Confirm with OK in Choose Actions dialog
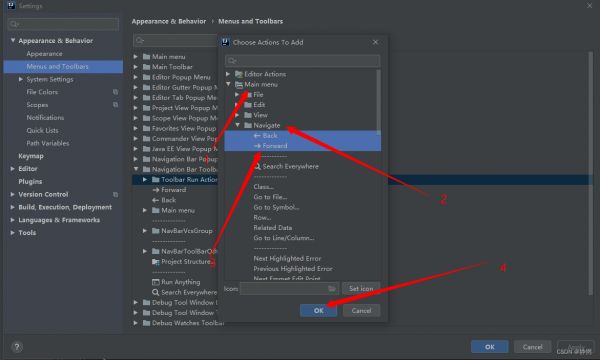This screenshot has height=360, width=600. (x=318, y=311)
